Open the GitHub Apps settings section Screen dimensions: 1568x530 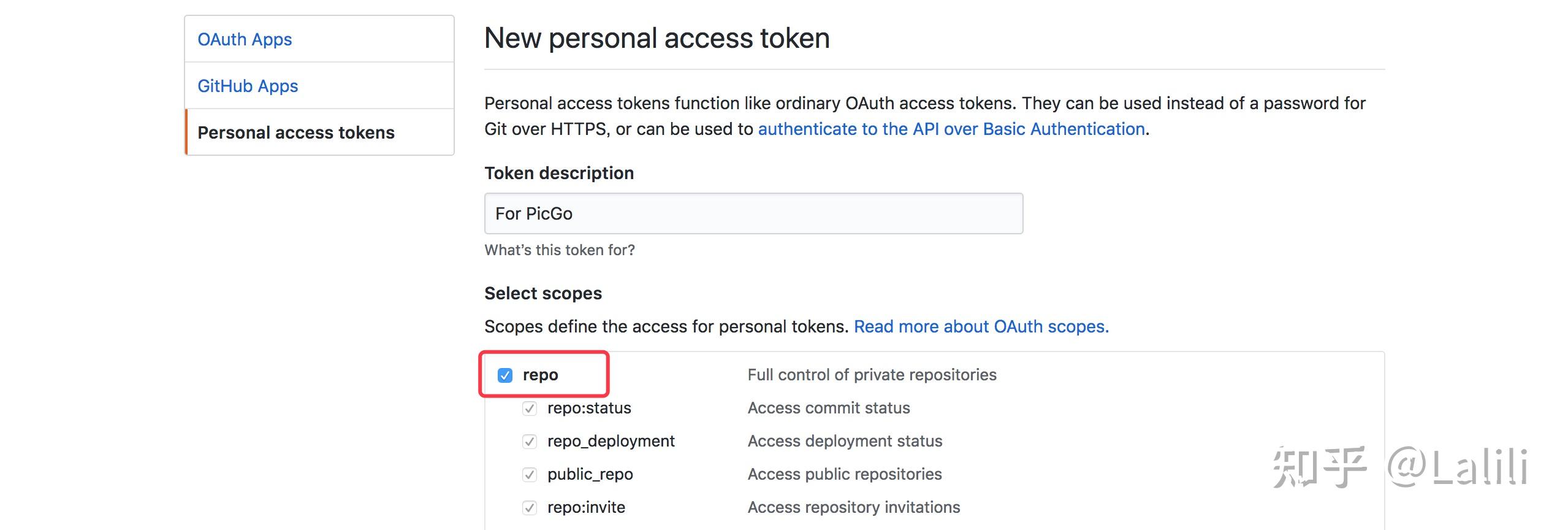(x=248, y=85)
